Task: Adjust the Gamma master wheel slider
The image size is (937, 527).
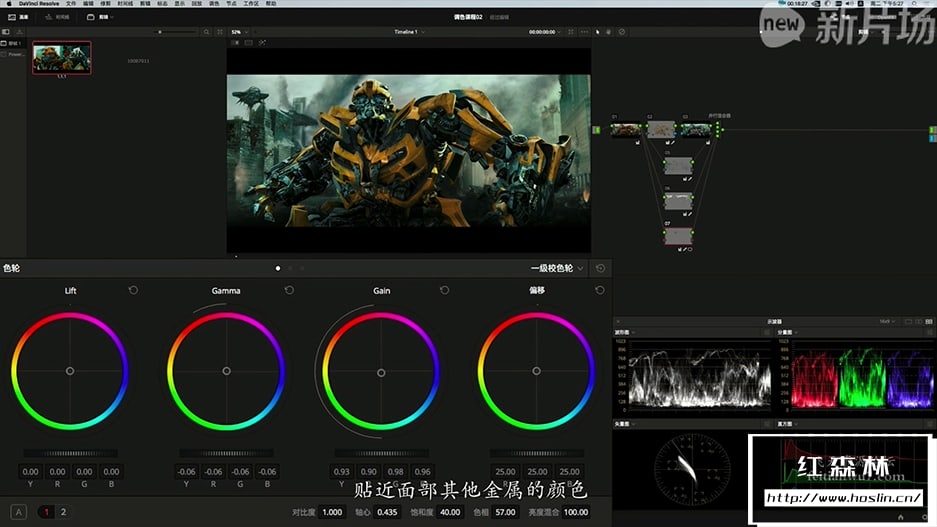Action: (x=226, y=453)
